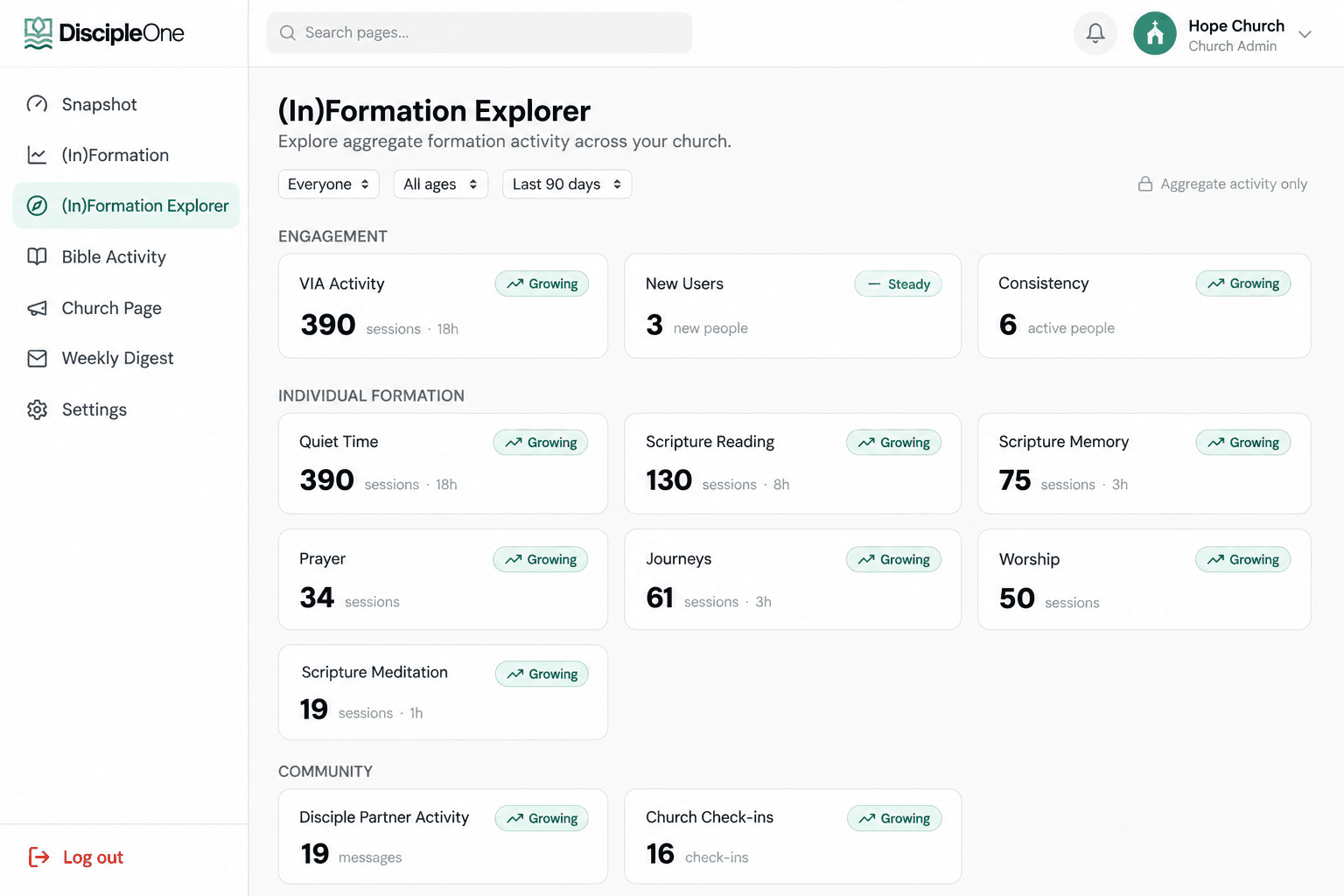Click Growing badge on Quiet Time card
Image resolution: width=1344 pixels, height=896 pixels.
tap(541, 443)
